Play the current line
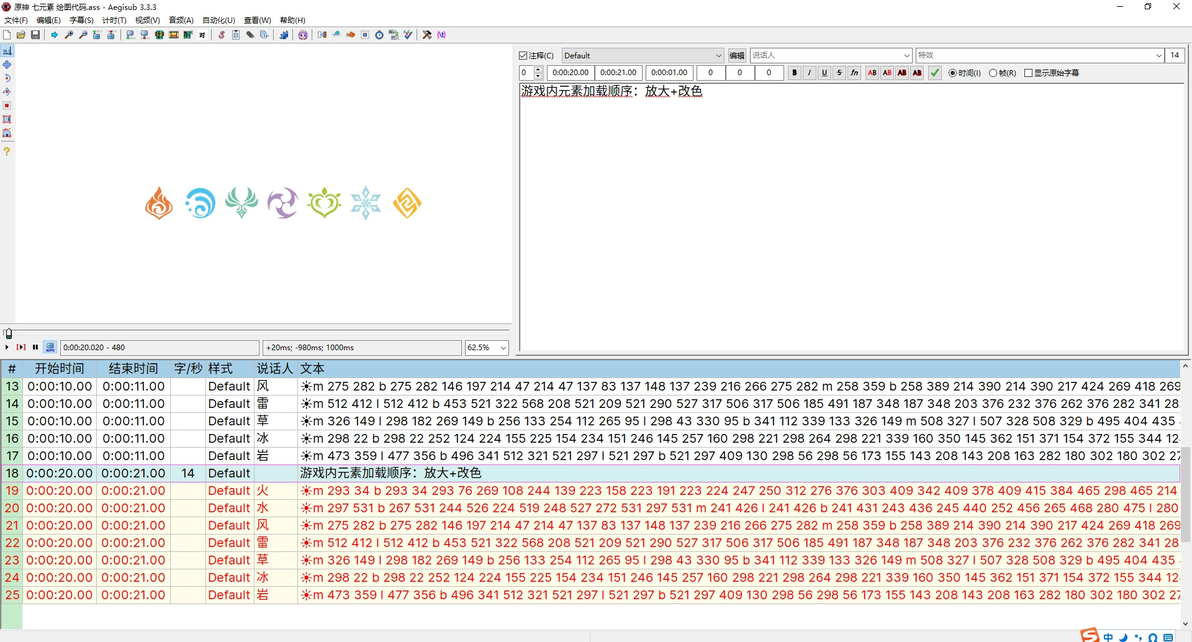 [x=21, y=347]
